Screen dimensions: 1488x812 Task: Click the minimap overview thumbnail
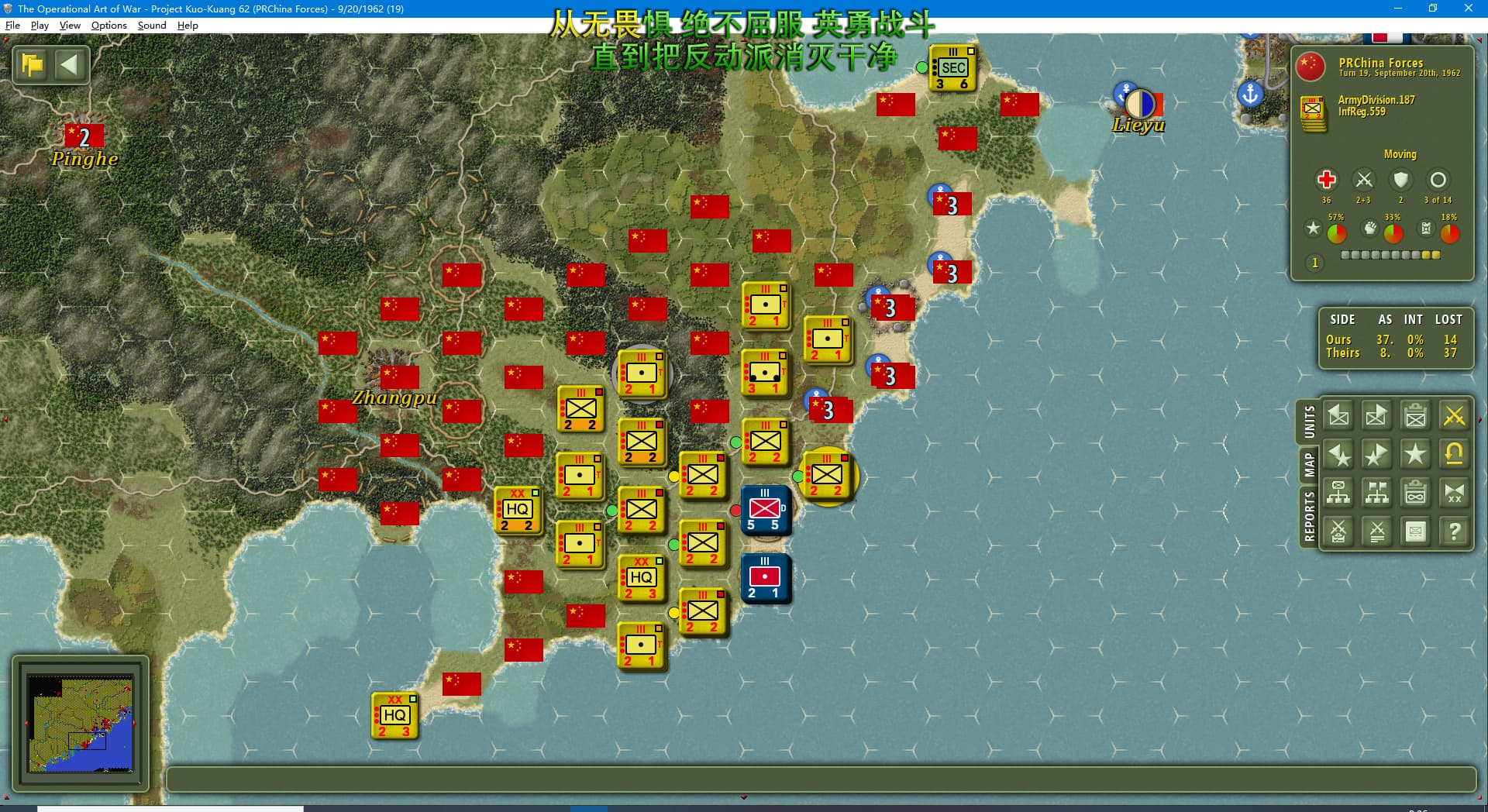[x=81, y=723]
